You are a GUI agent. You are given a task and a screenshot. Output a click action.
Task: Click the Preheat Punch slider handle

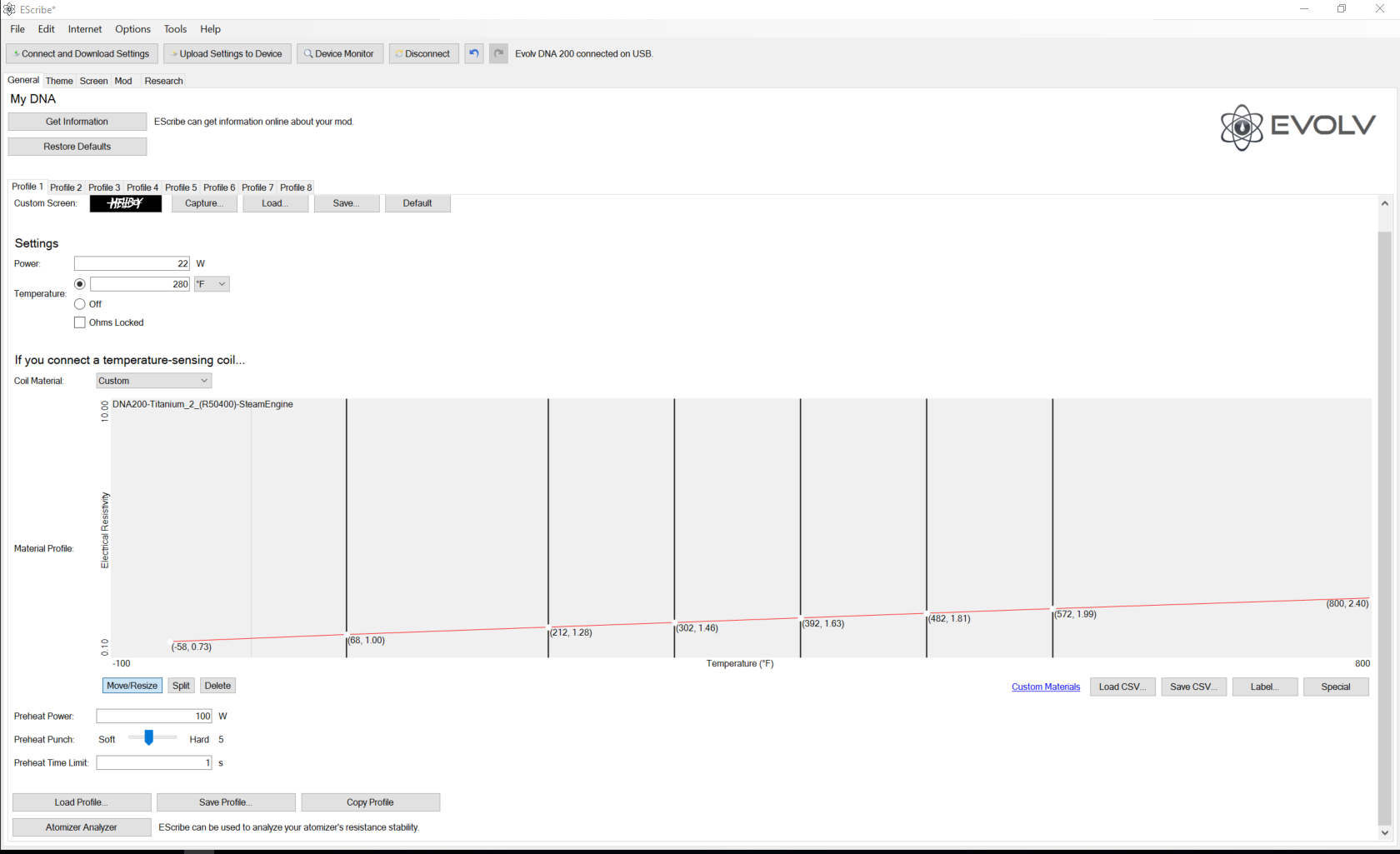pos(149,738)
